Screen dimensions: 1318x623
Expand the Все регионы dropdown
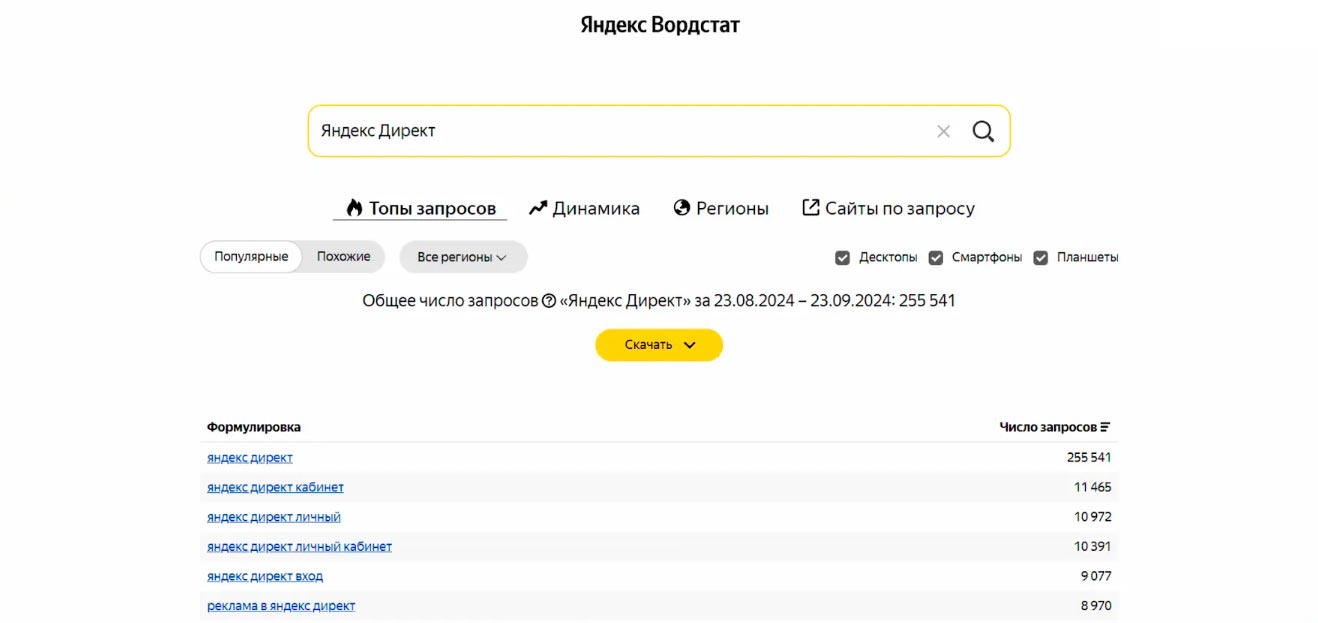(x=462, y=257)
